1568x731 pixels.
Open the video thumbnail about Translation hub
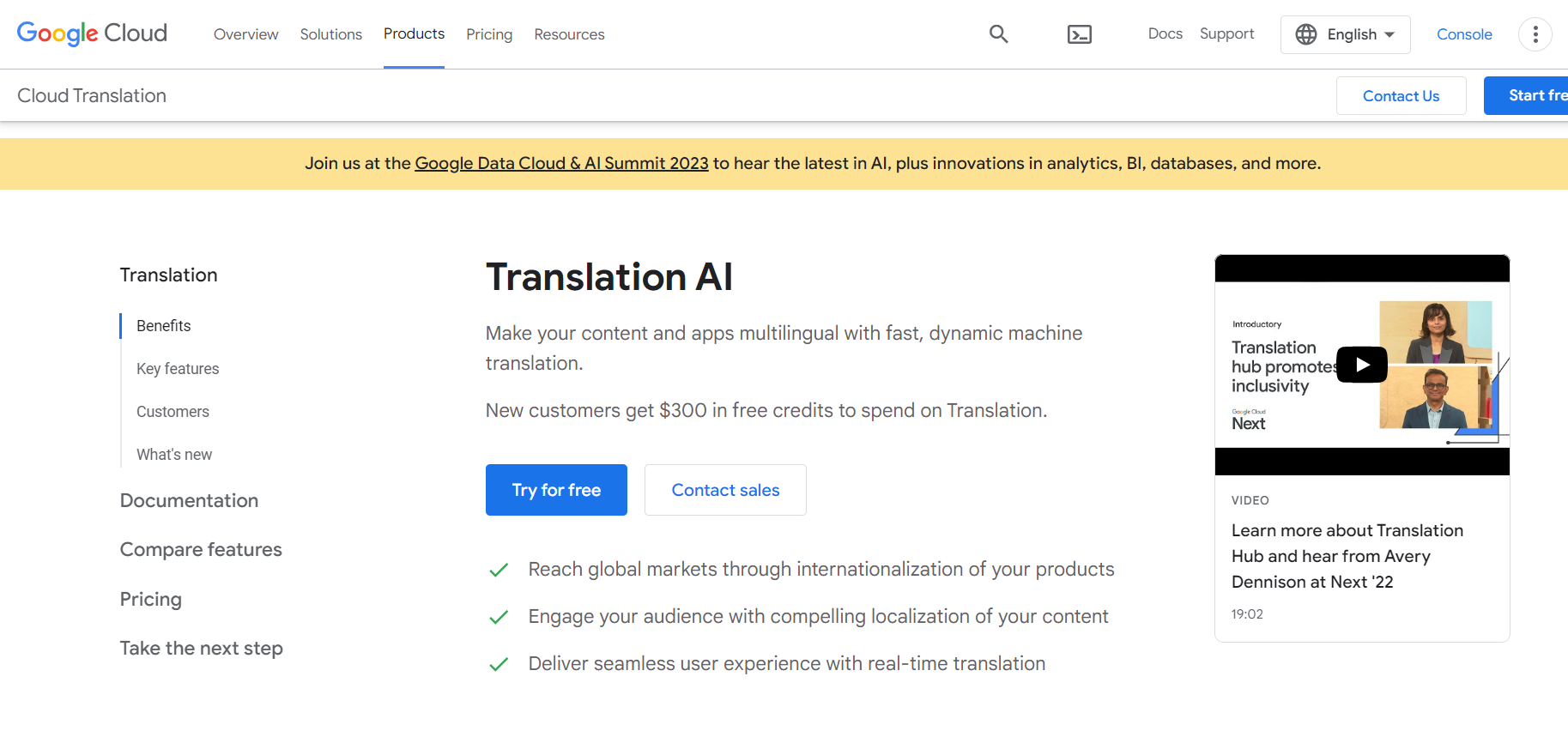point(1362,365)
